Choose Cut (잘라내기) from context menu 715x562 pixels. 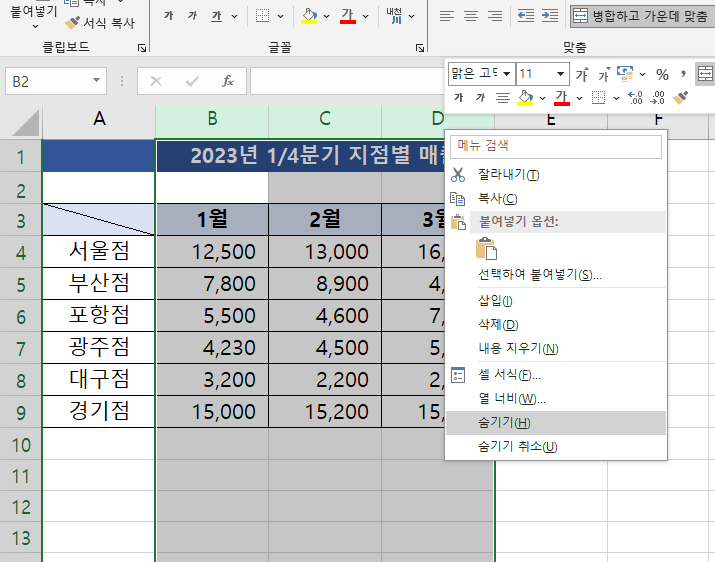556,175
